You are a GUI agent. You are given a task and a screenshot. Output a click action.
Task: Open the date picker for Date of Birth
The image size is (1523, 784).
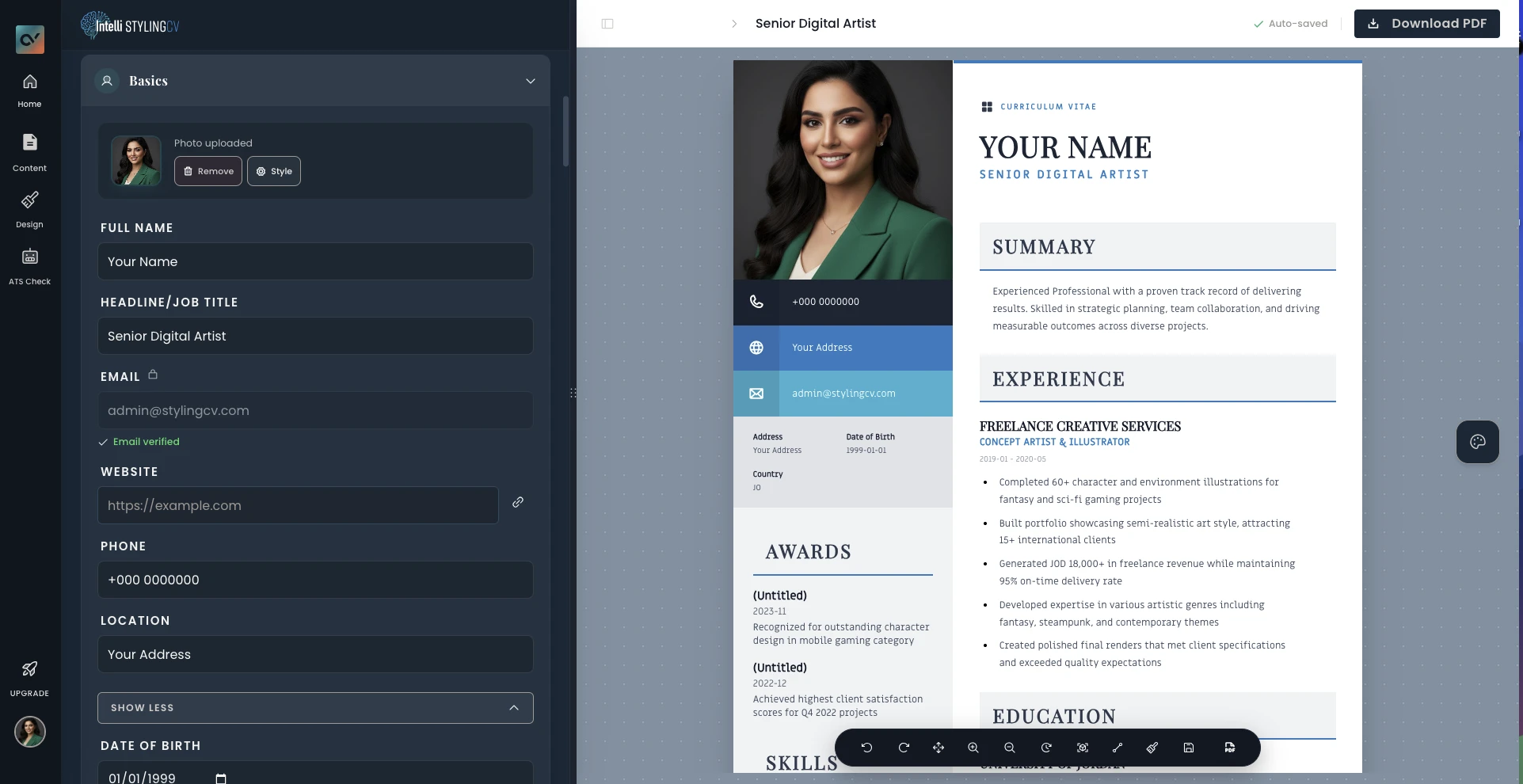tap(220, 778)
